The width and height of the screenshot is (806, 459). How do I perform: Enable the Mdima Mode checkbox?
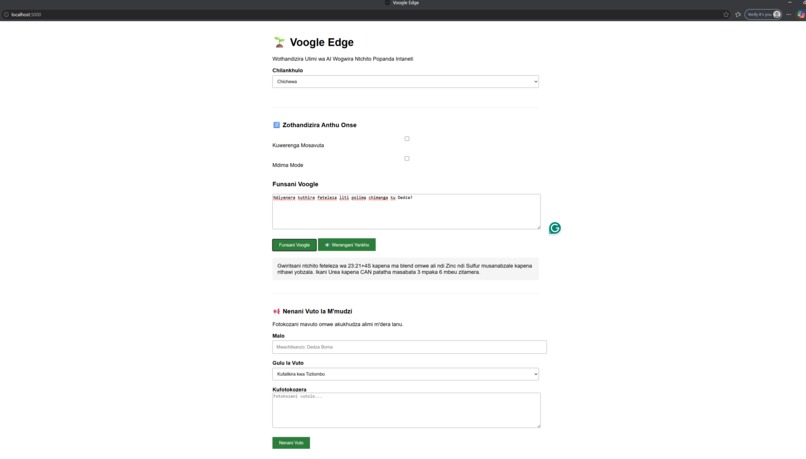tap(407, 158)
